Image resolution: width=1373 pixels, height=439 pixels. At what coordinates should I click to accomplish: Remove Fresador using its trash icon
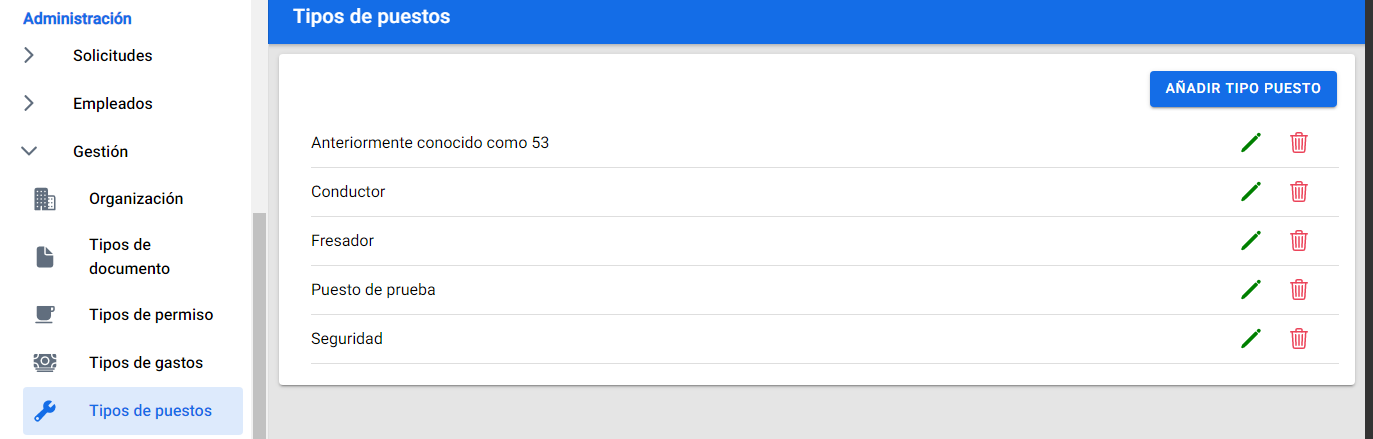pyautogui.click(x=1298, y=241)
